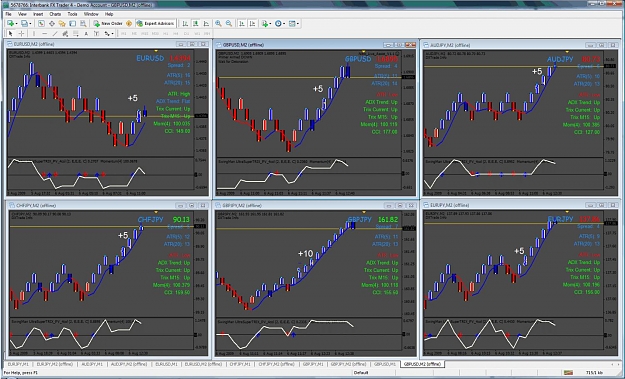Switch chart to candlesticks style
Image resolution: width=625 pixels, height=379 pixels.
(196, 24)
